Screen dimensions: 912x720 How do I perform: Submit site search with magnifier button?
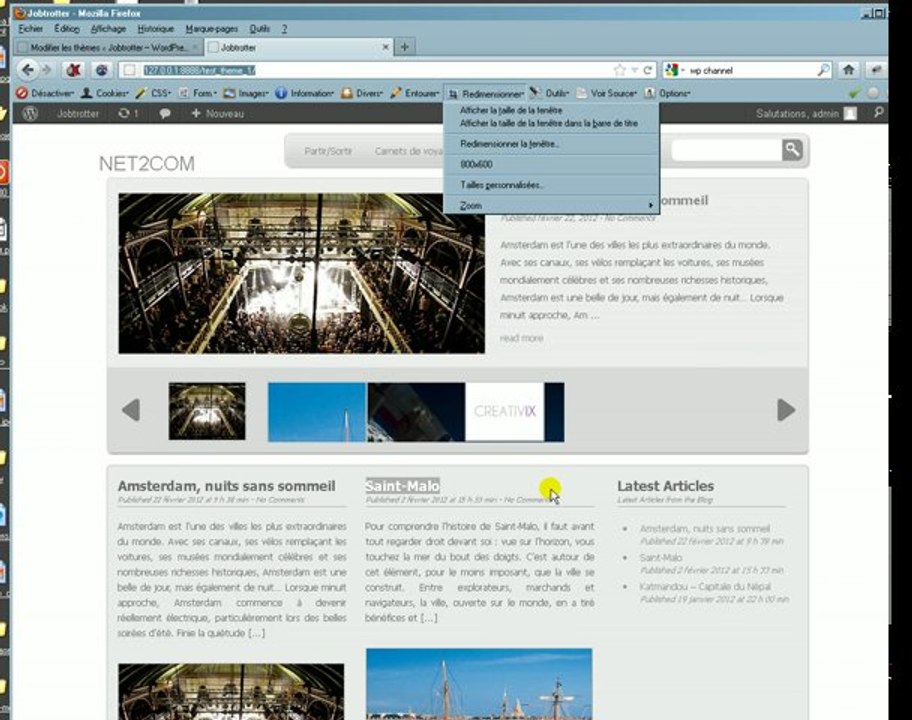tap(792, 150)
